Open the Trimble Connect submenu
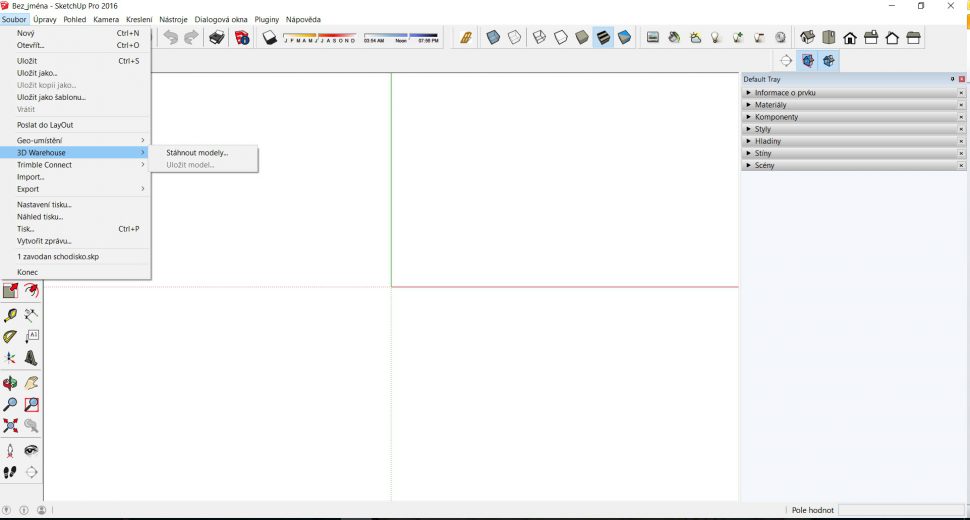Screen dimensions: 970x520 coord(75,165)
